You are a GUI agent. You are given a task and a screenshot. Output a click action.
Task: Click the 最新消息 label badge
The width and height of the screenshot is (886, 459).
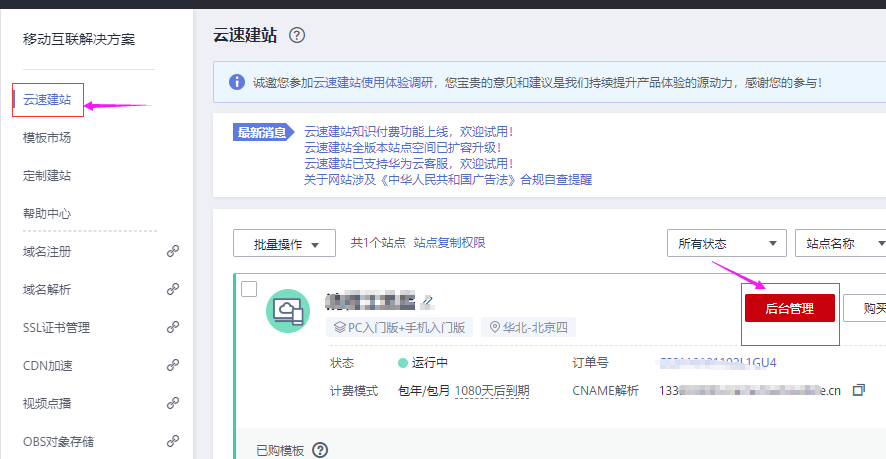pyautogui.click(x=263, y=132)
